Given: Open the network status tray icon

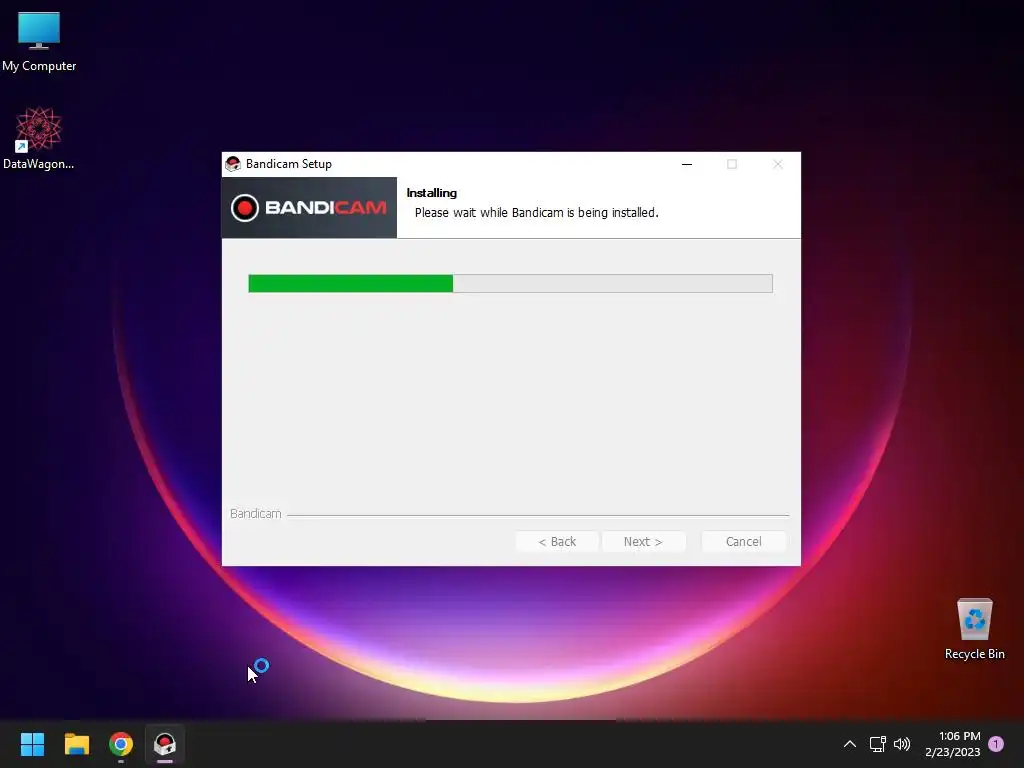Looking at the screenshot, I should [x=877, y=744].
